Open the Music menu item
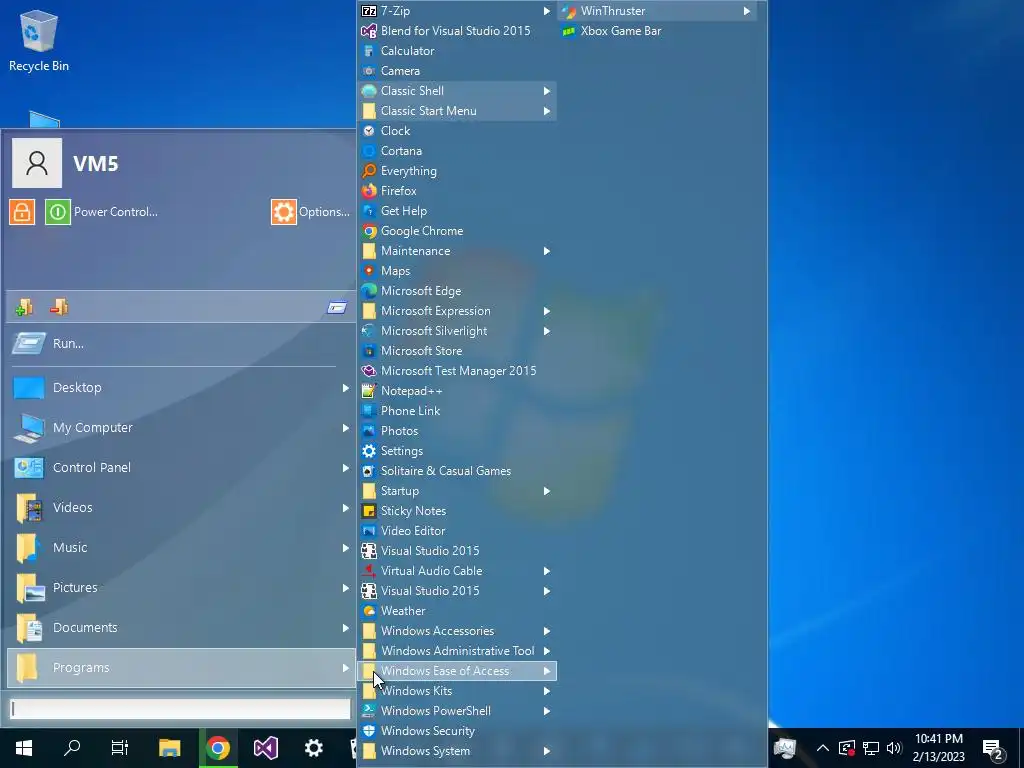The height and width of the screenshot is (768, 1024). [181, 547]
